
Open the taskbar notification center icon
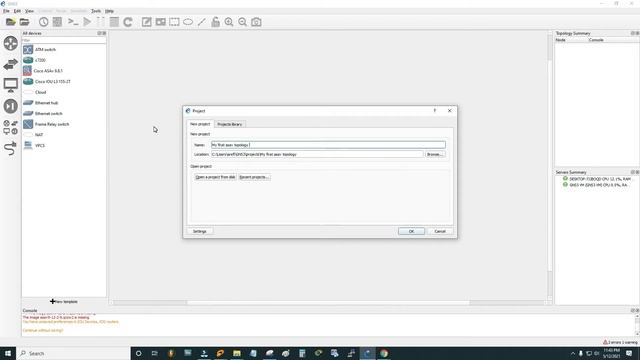[629, 353]
